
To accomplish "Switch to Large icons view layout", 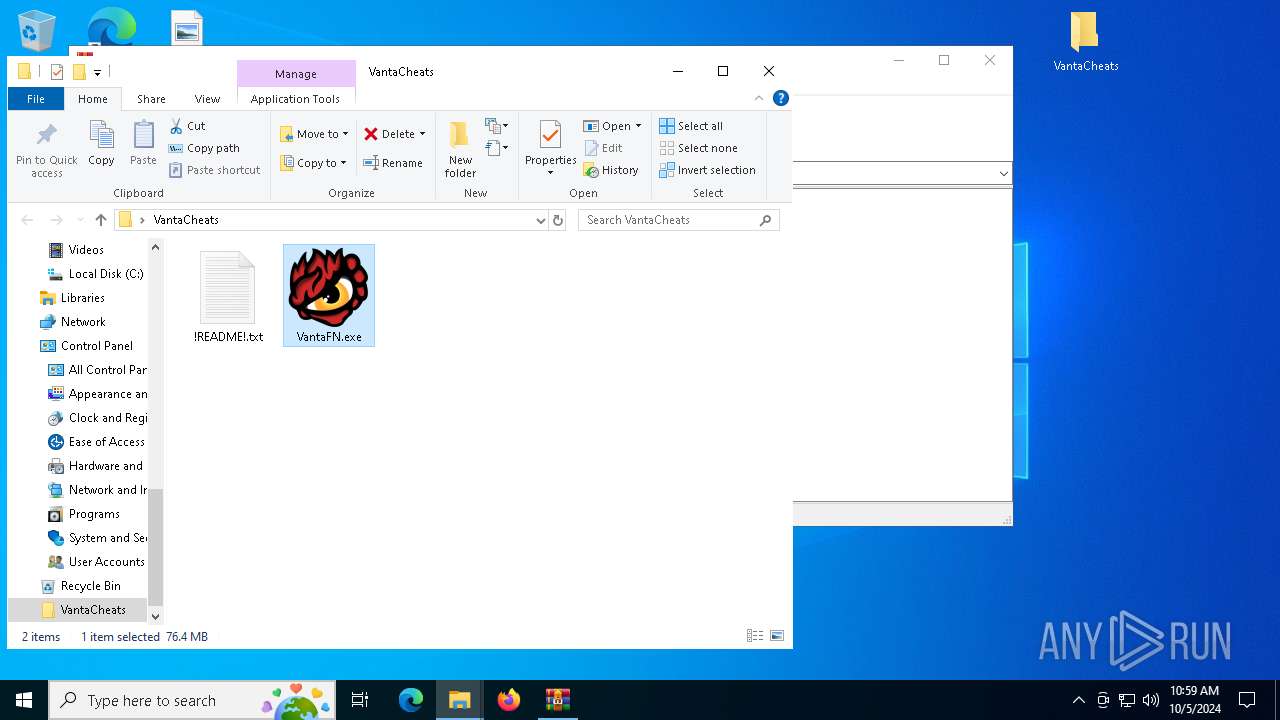I will point(777,636).
